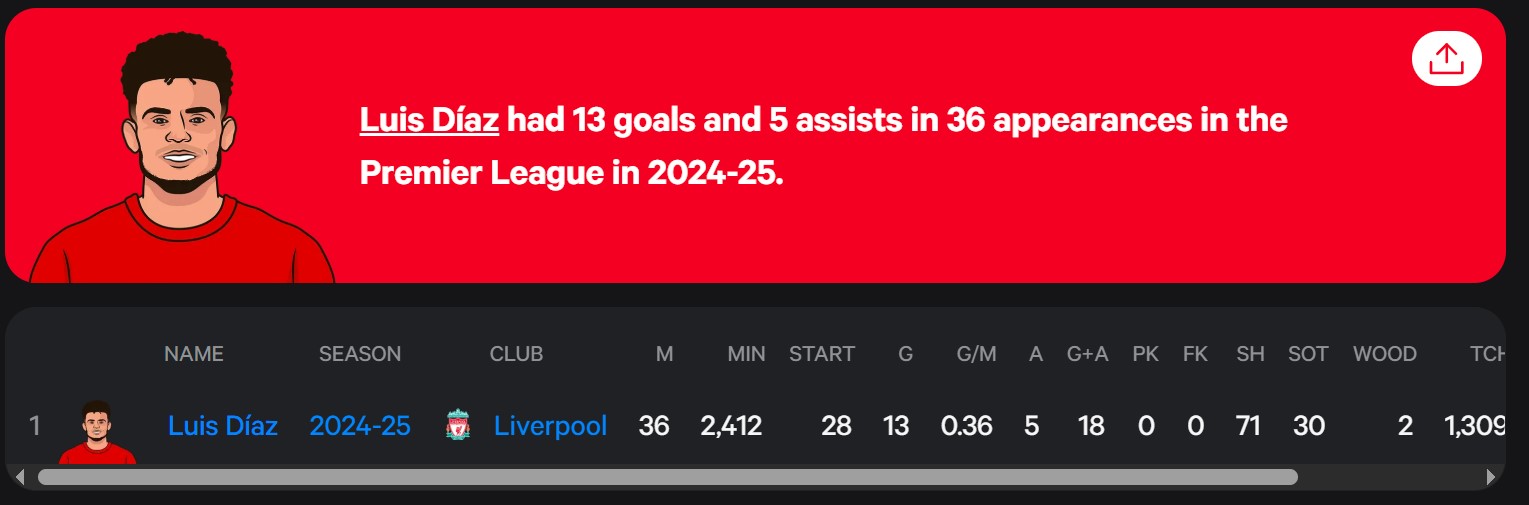Open the Liverpool club link
Image resolution: width=1529 pixels, height=505 pixels.
(x=550, y=426)
